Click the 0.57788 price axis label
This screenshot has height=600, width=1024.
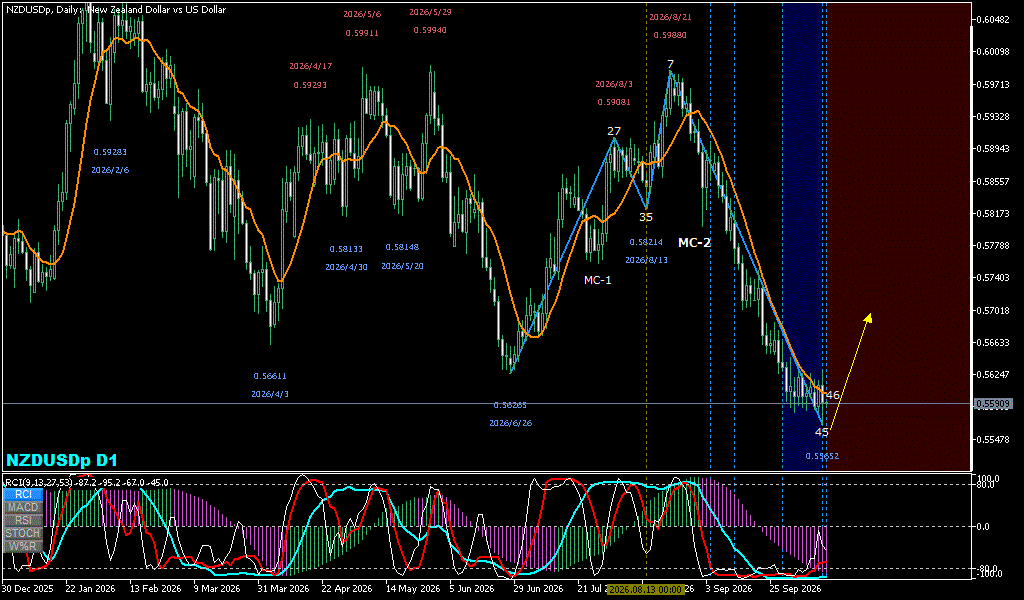(x=993, y=245)
